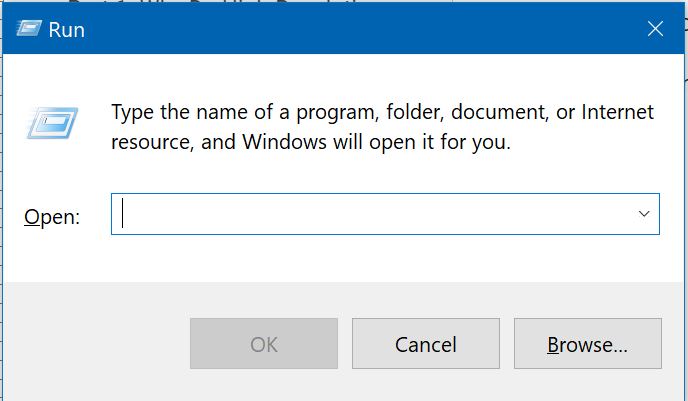The height and width of the screenshot is (401, 688).
Task: Click the "Windows will open it for you" line
Action: pyautogui.click(x=376, y=142)
